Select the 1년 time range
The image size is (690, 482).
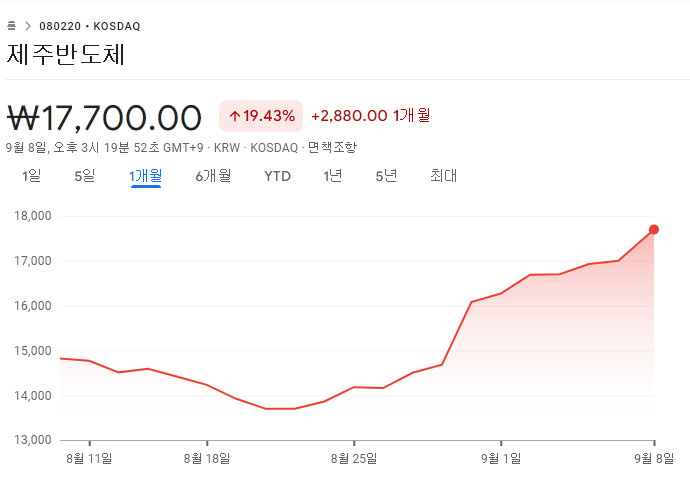(333, 176)
